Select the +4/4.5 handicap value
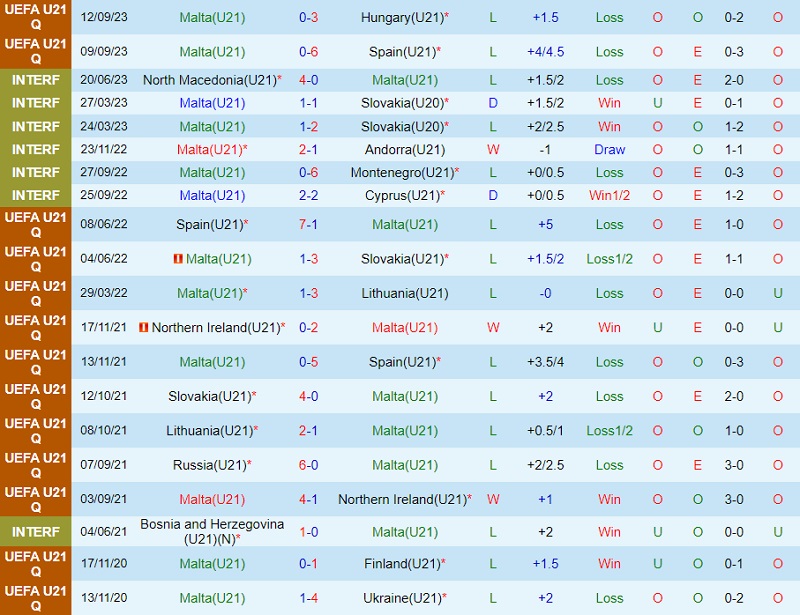800x615 pixels. 545,51
